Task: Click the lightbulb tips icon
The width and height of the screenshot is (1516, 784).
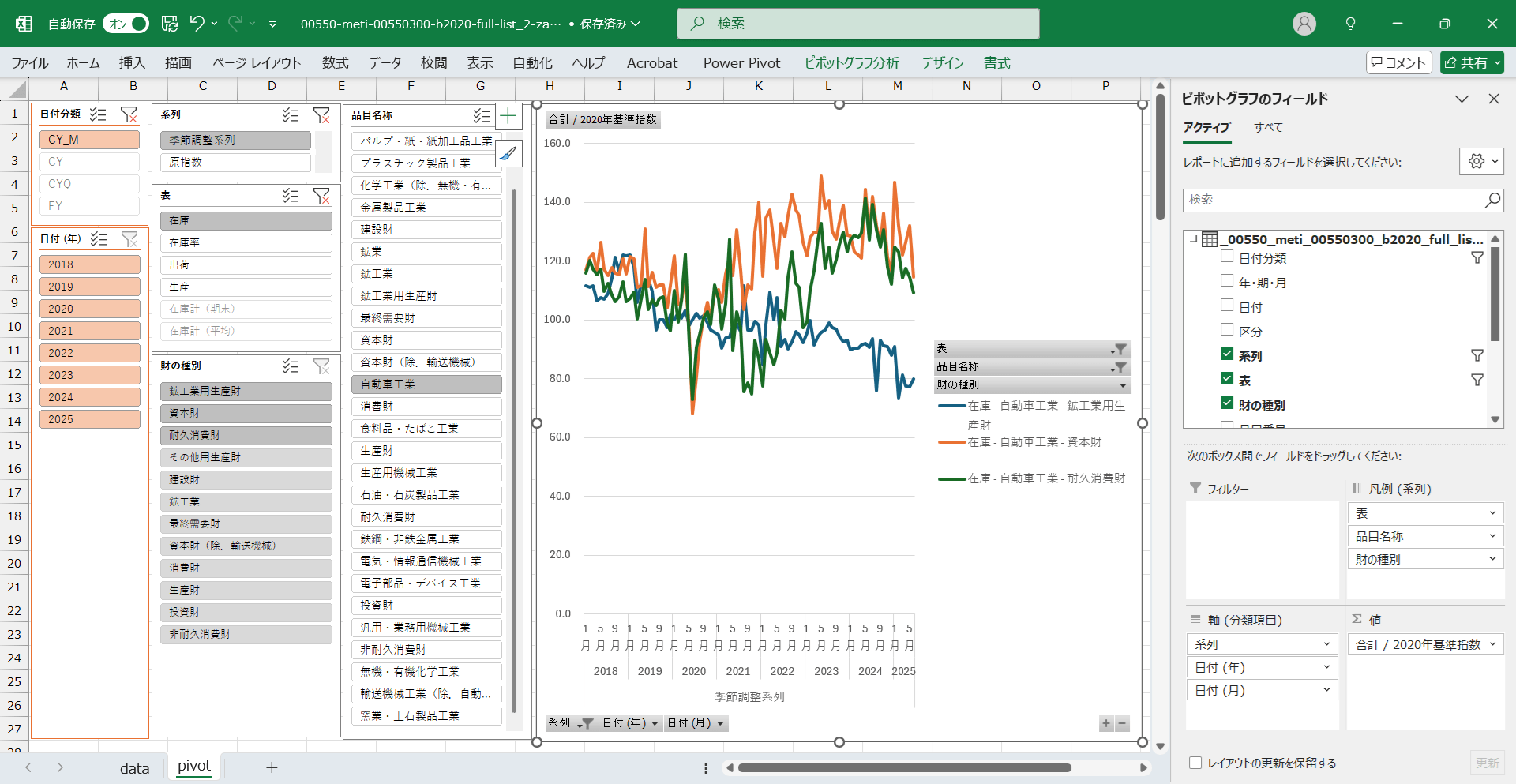Action: (x=1350, y=24)
